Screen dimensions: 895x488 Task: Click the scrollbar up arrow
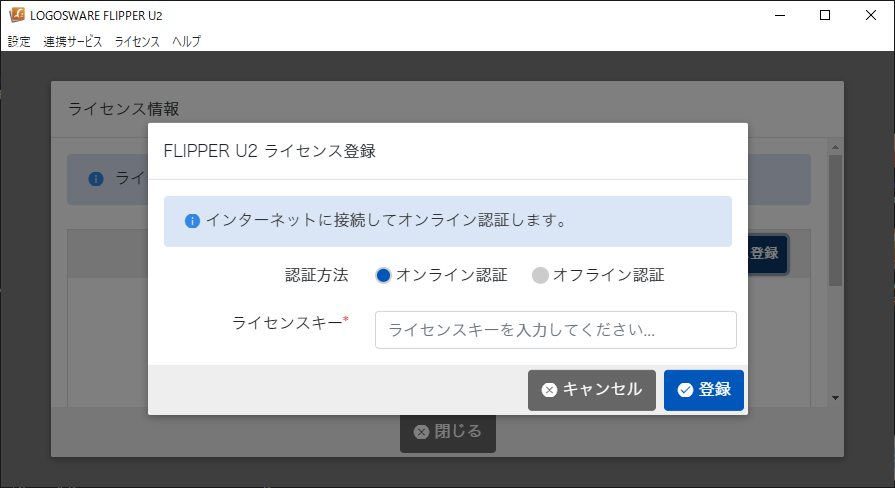coord(836,148)
